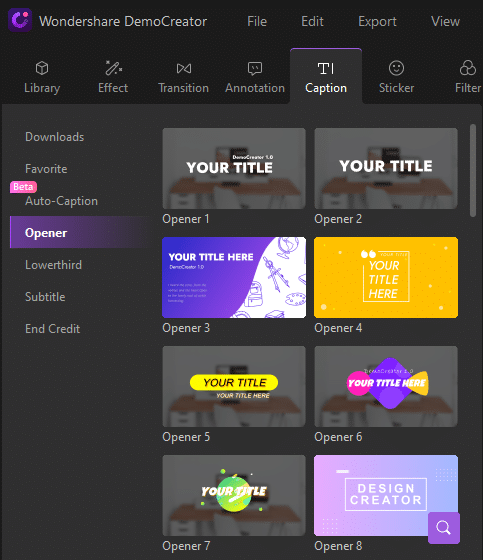Click the "Opener 8" label text
483x560 pixels.
pos(338,546)
